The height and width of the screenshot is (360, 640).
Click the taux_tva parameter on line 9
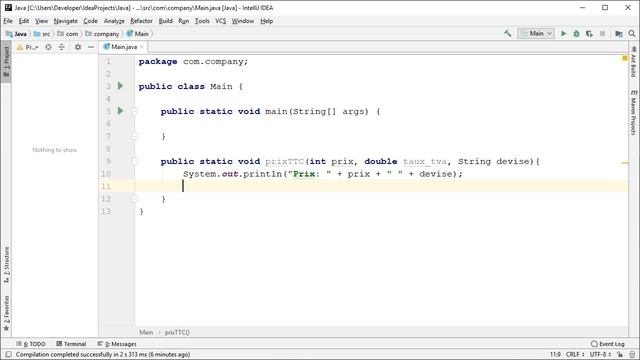pyautogui.click(x=425, y=161)
